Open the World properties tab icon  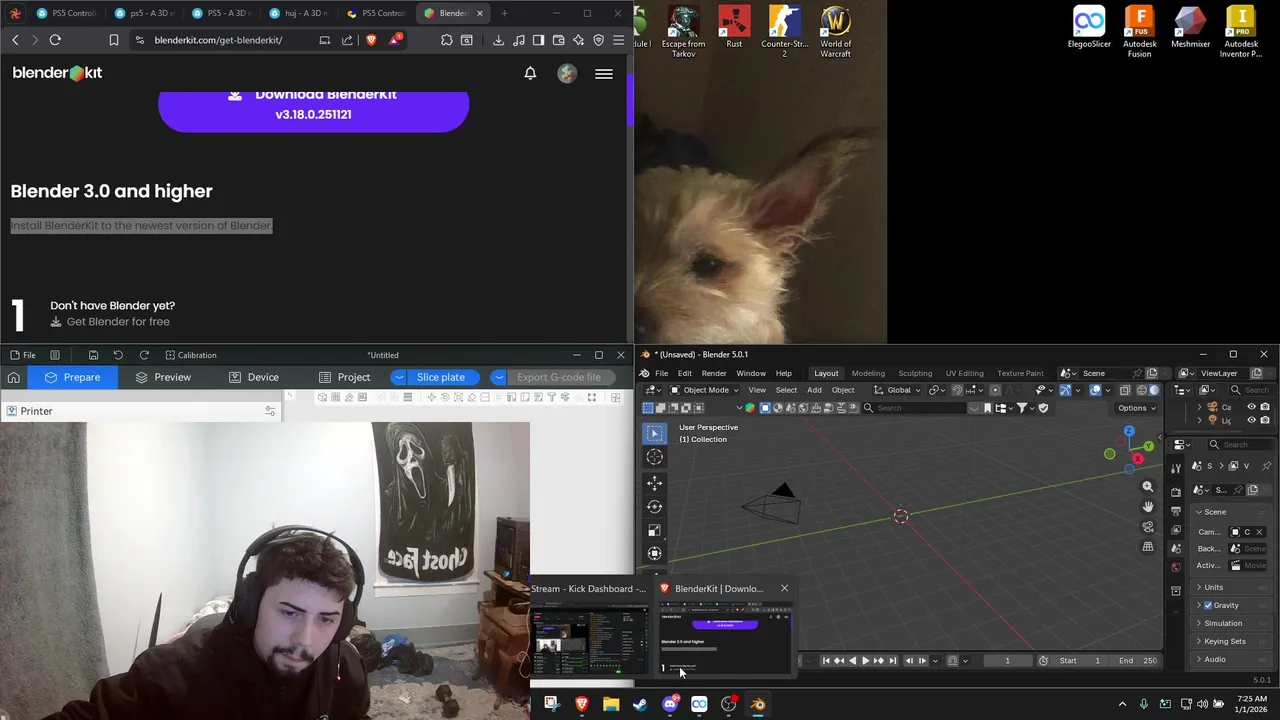pos(1176,567)
